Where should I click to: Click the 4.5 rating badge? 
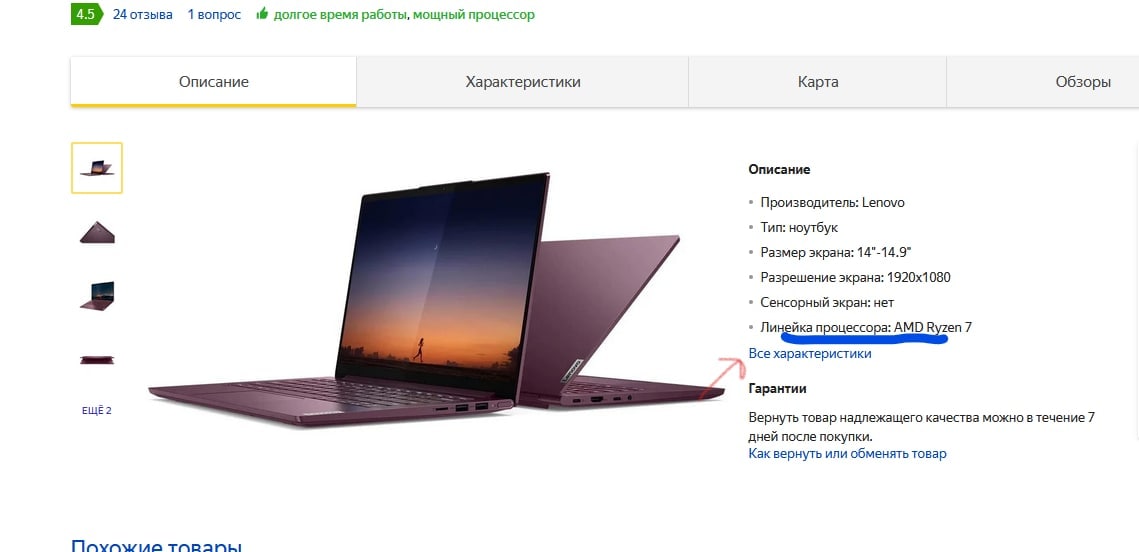tap(86, 14)
